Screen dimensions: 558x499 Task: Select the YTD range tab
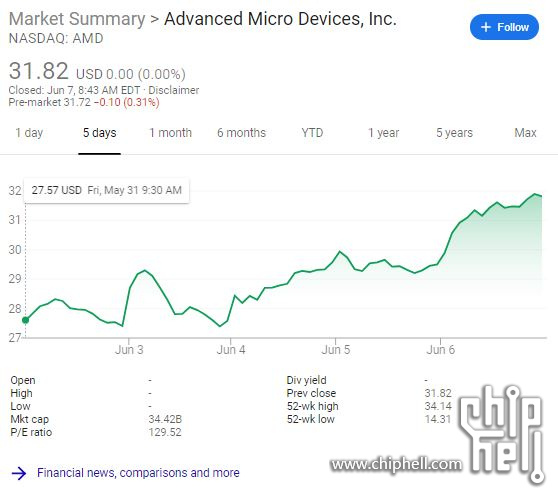click(312, 133)
